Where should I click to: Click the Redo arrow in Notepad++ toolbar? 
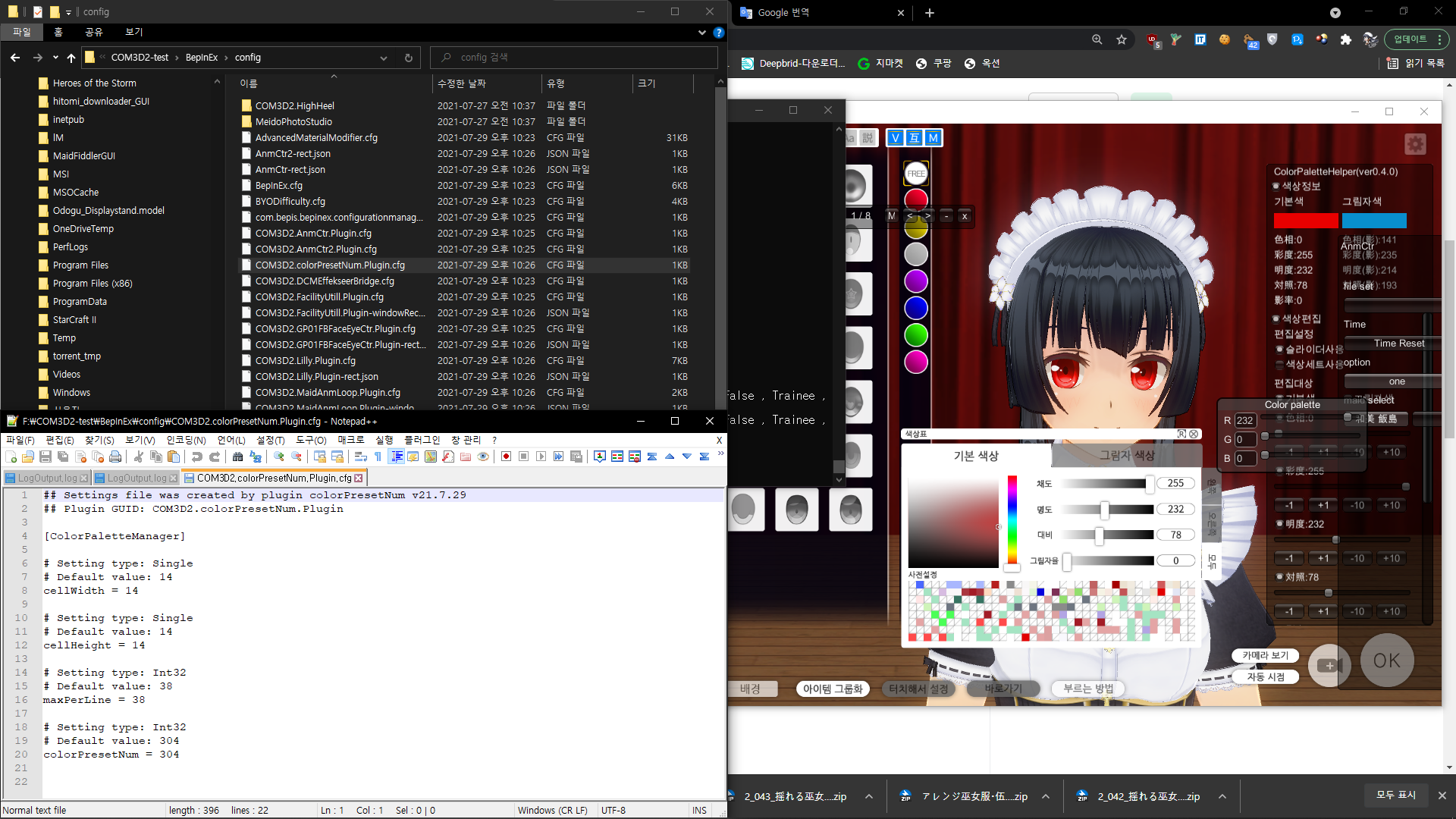coord(215,457)
